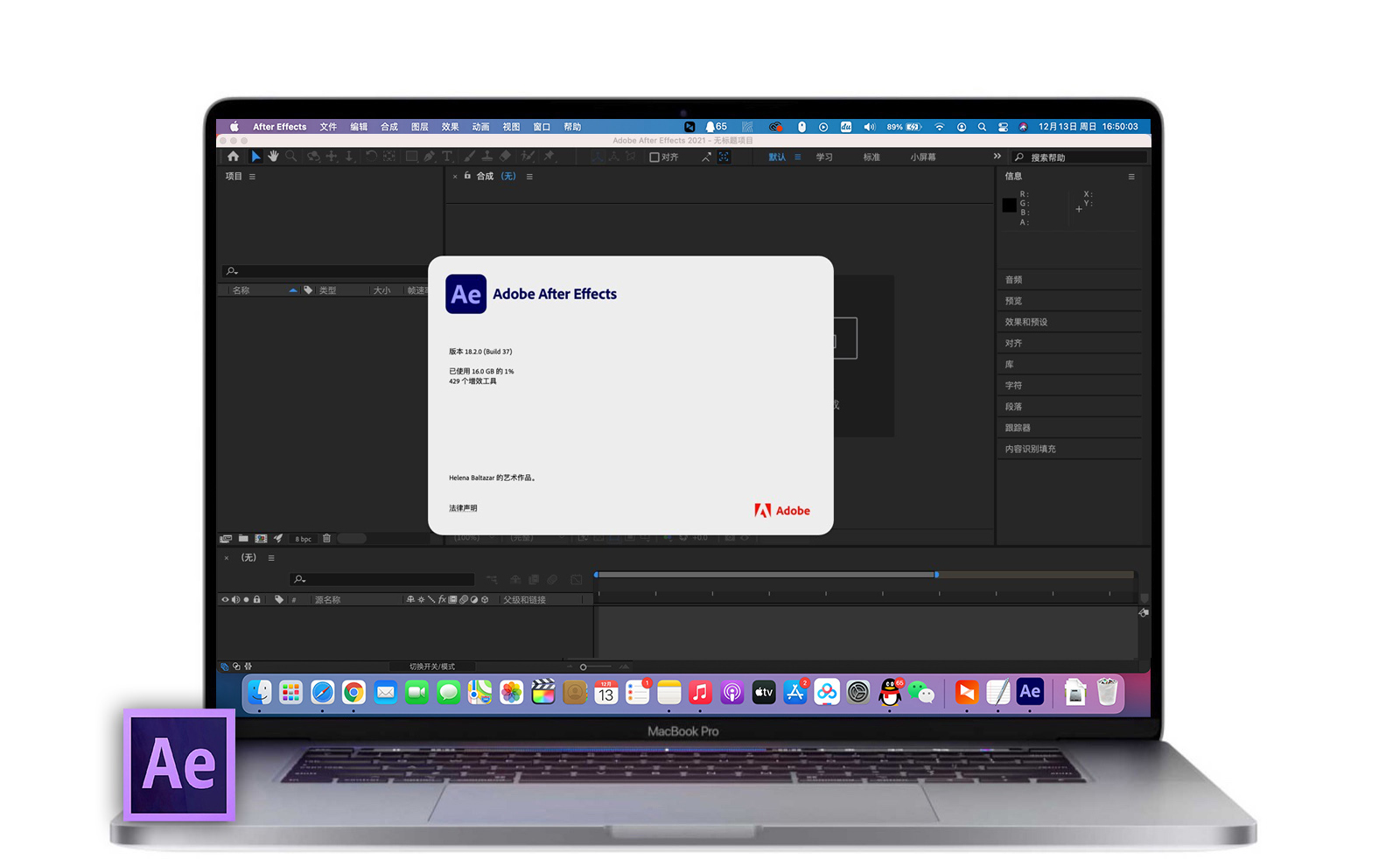Open the 动画 menu
The image size is (1400, 859).
click(481, 127)
